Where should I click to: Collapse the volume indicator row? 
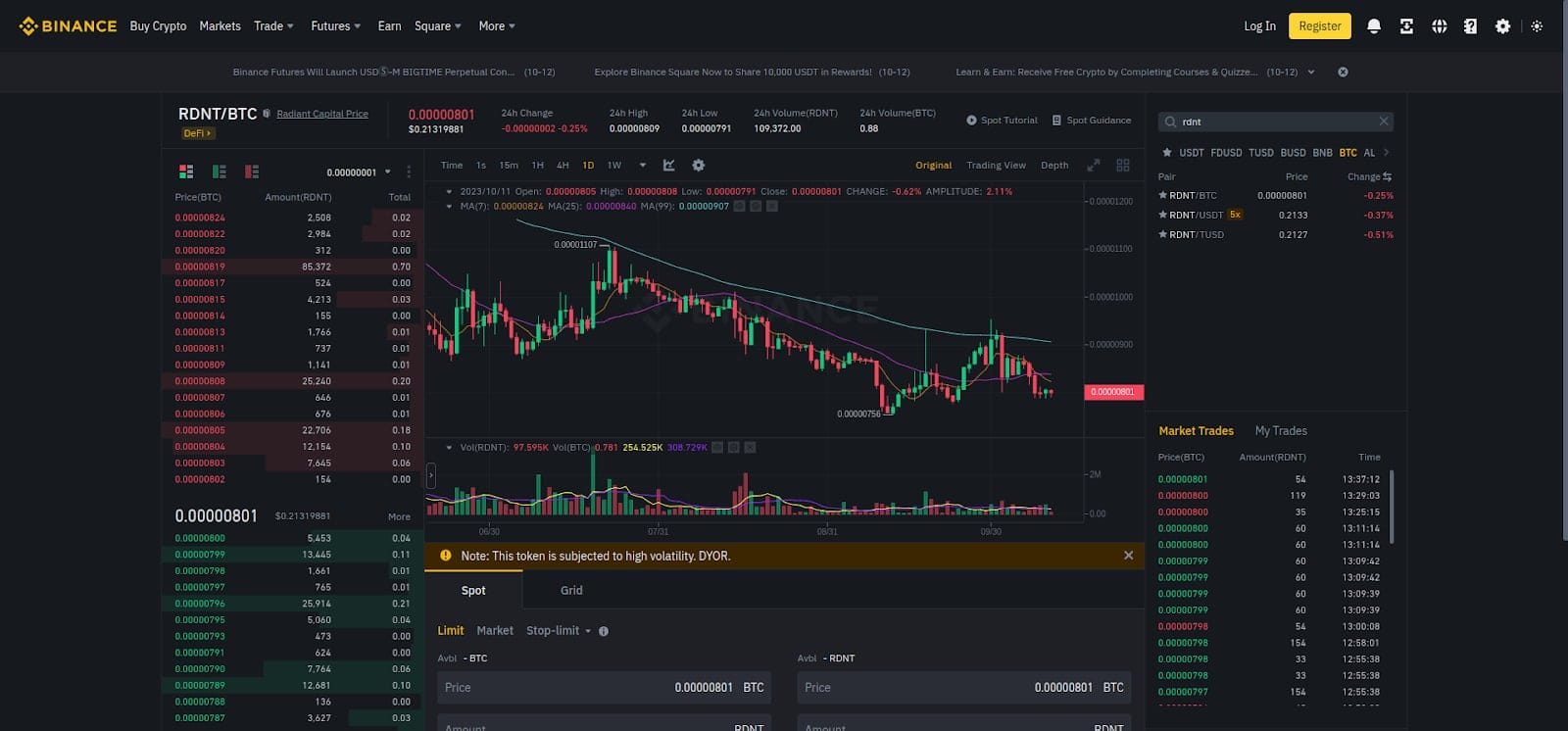[449, 447]
